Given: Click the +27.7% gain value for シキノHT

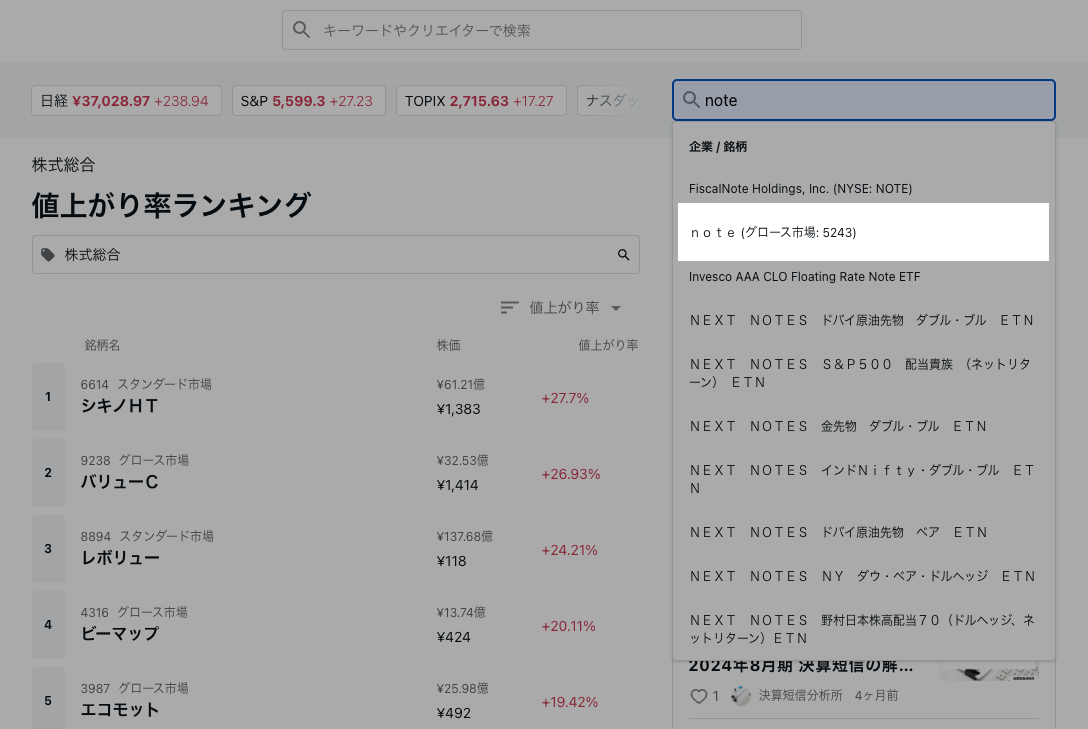Looking at the screenshot, I should pyautogui.click(x=565, y=398).
